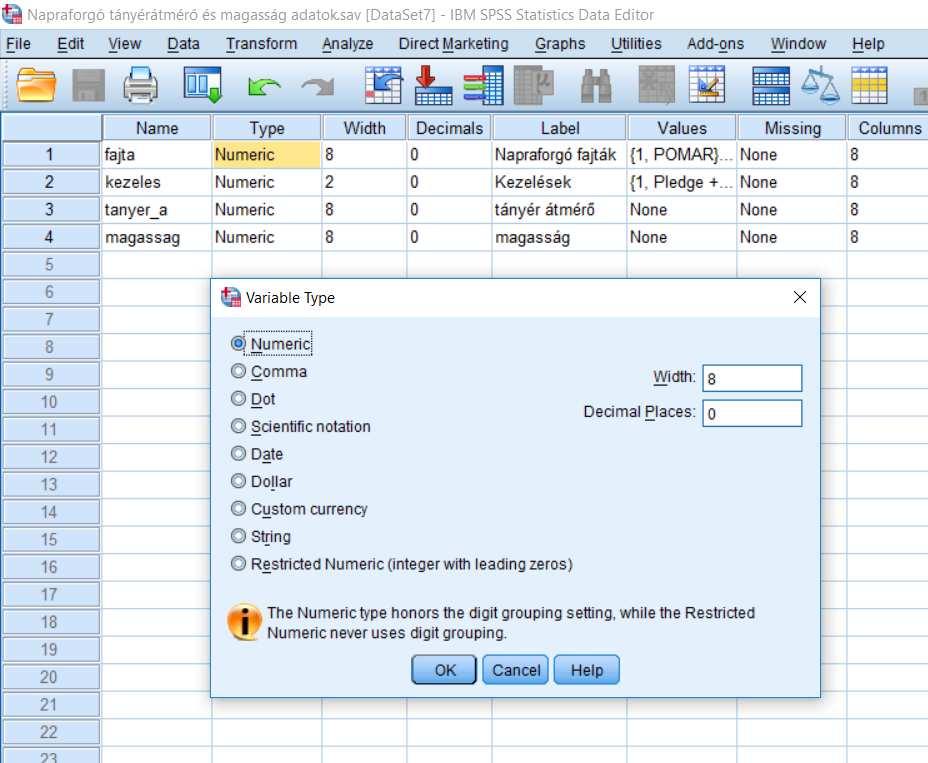Open the Help menu in menu bar
Viewport: 928px width, 763px height.
868,44
